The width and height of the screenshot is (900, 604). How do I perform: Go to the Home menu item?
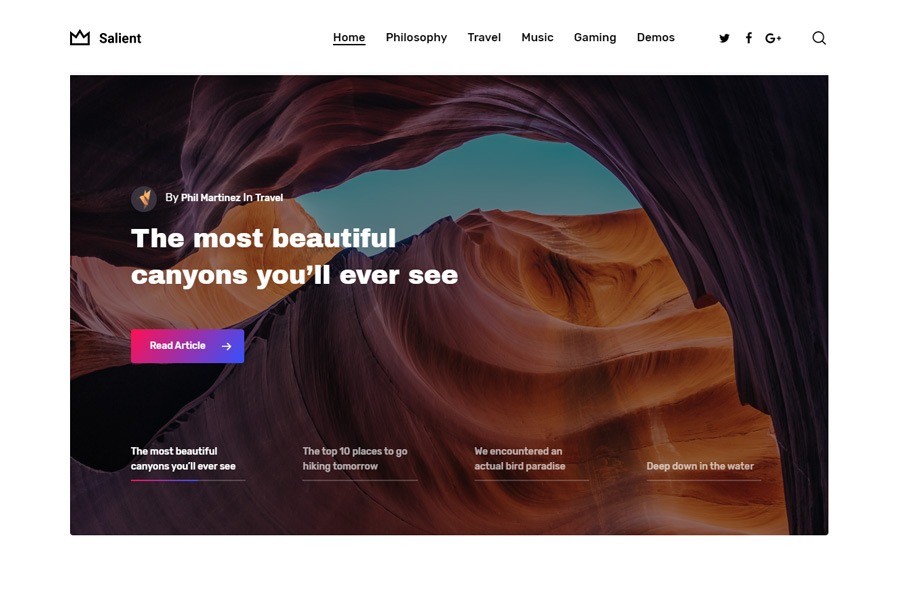pyautogui.click(x=349, y=37)
